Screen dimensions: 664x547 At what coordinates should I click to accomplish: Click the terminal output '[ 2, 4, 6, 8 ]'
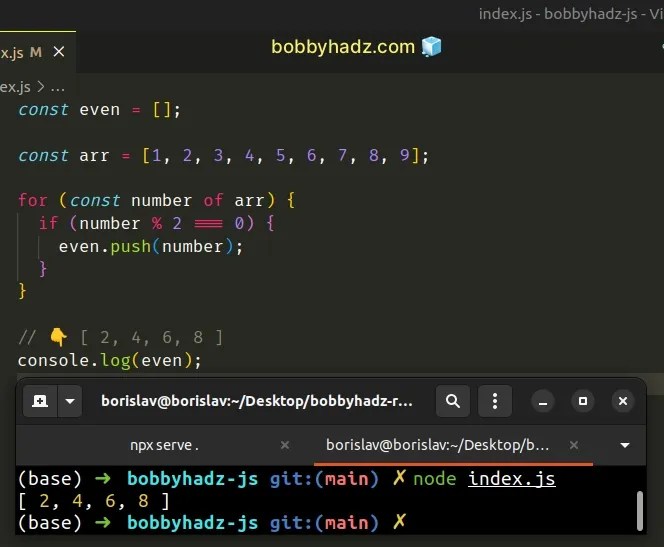pos(94,501)
